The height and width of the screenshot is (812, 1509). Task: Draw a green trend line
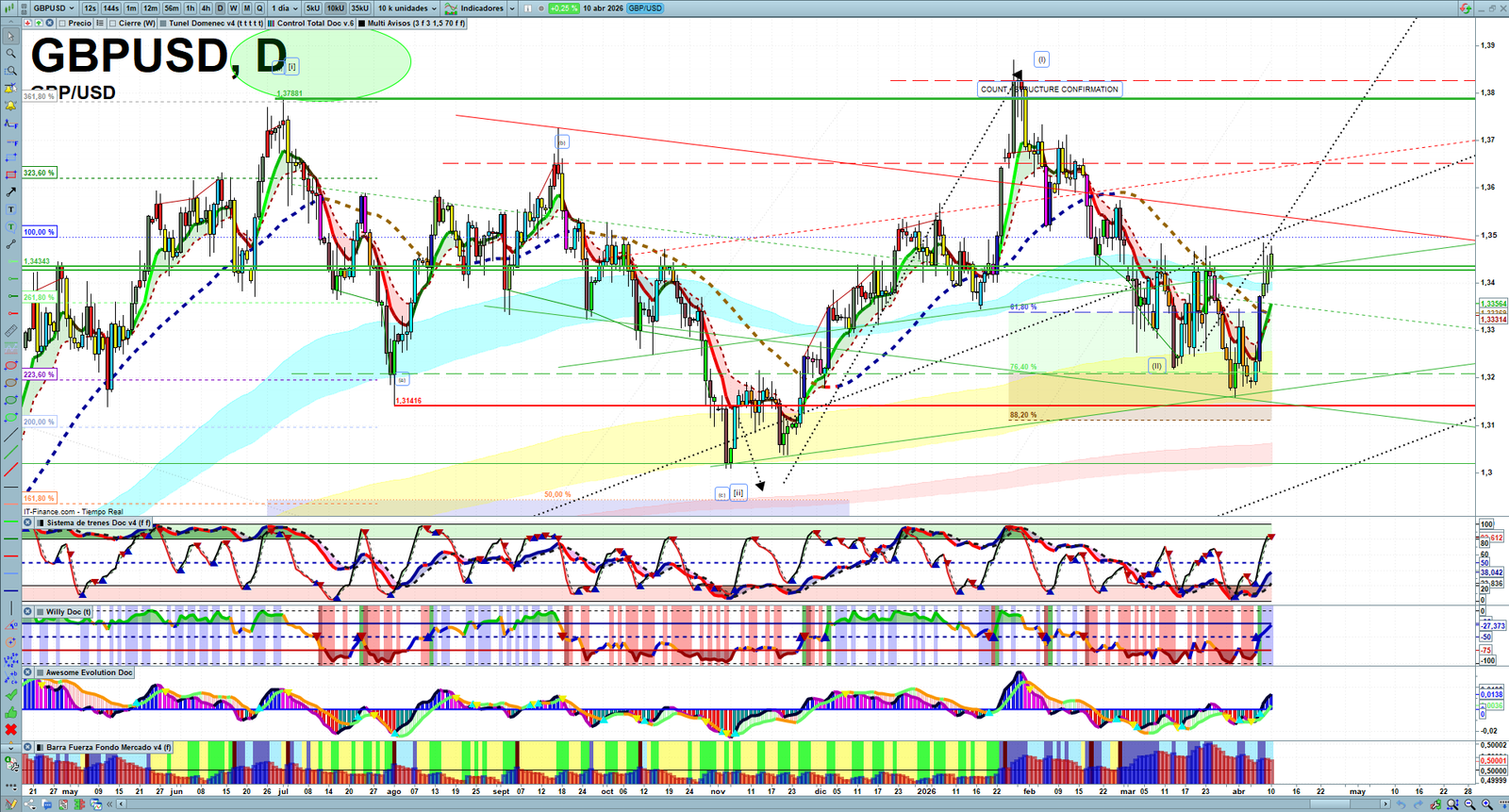tap(10, 453)
